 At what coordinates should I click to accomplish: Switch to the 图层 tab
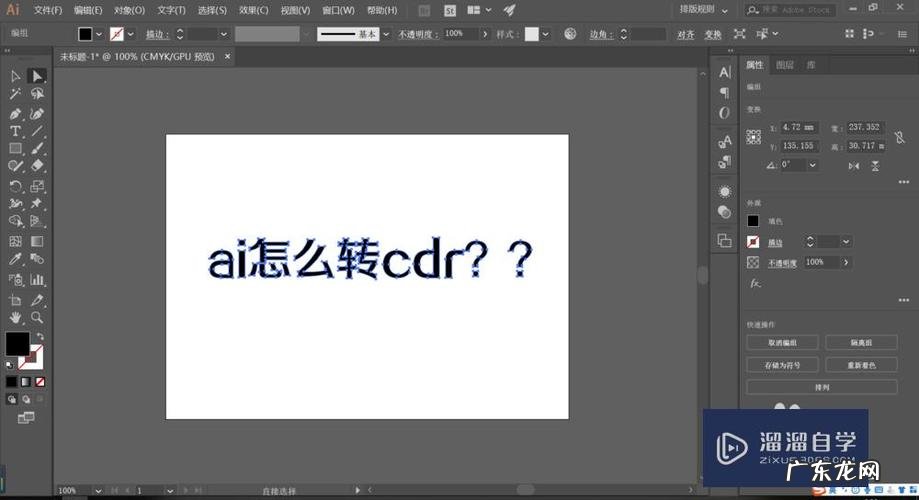click(x=785, y=65)
